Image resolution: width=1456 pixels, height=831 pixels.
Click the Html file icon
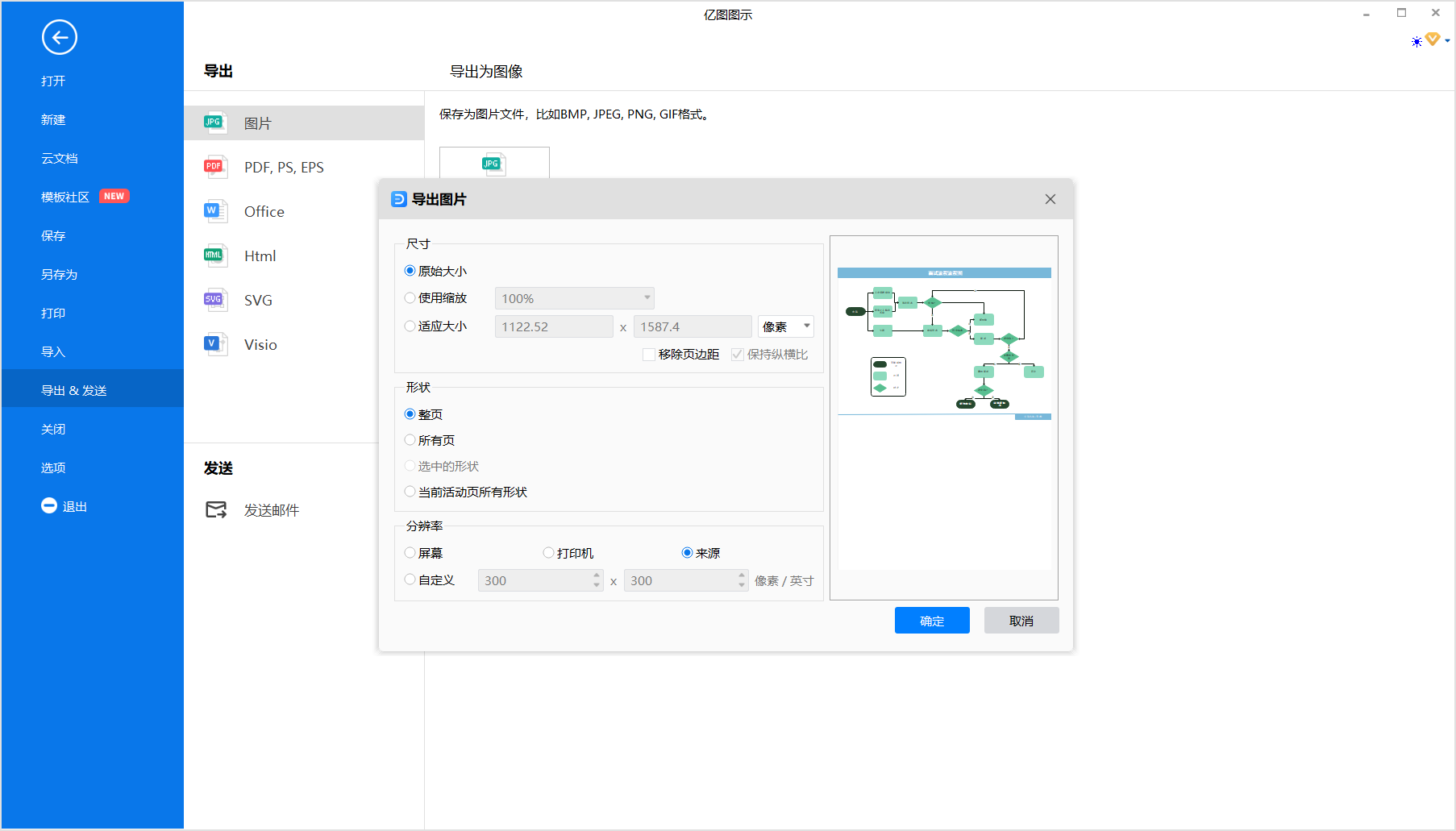(x=214, y=256)
